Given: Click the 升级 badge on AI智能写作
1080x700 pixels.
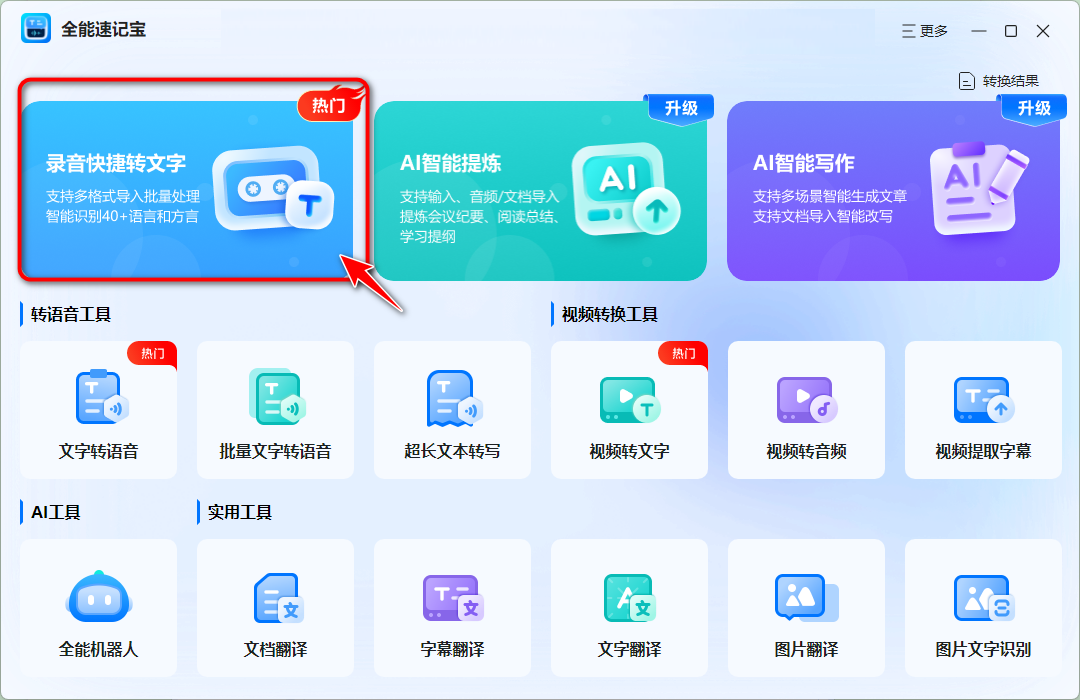Looking at the screenshot, I should pos(1034,108).
